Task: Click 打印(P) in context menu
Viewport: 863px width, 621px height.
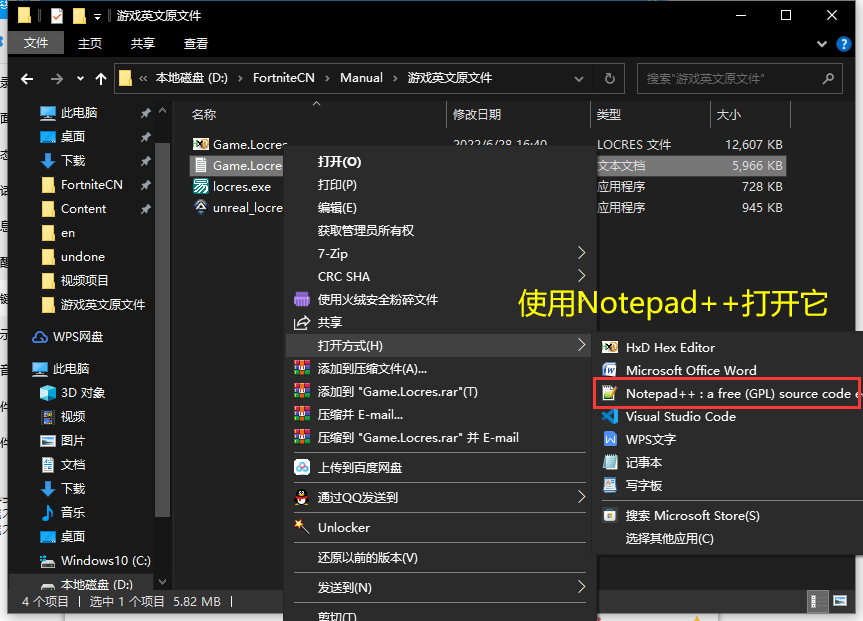Action: coord(337,185)
